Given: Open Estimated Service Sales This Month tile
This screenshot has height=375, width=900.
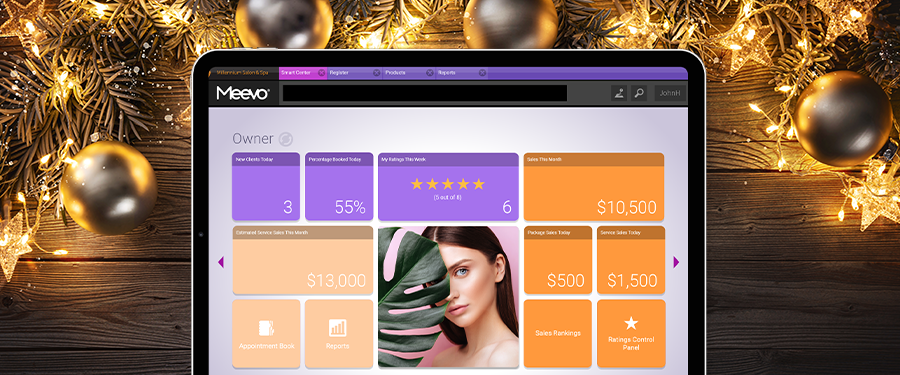Looking at the screenshot, I should pos(302,260).
